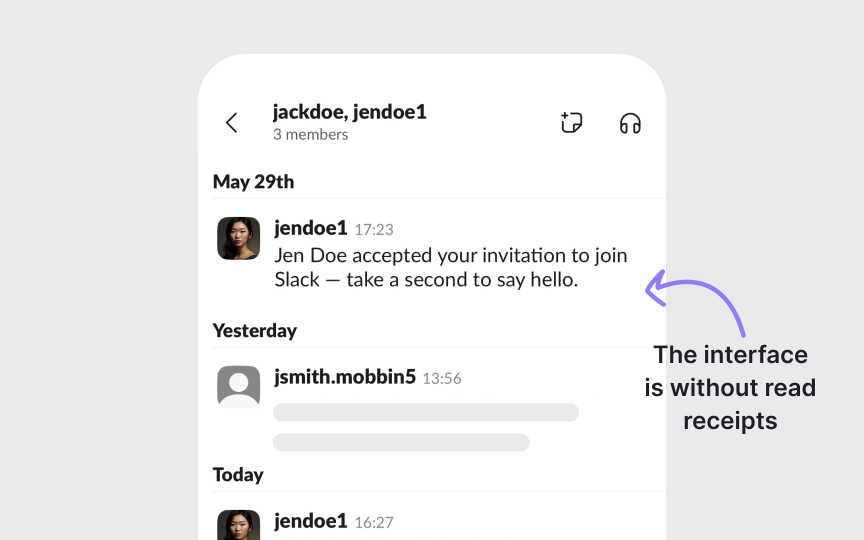The width and height of the screenshot is (864, 540).
Task: Tap jsmith.mobbin5's placeholder avatar
Action: click(x=239, y=387)
